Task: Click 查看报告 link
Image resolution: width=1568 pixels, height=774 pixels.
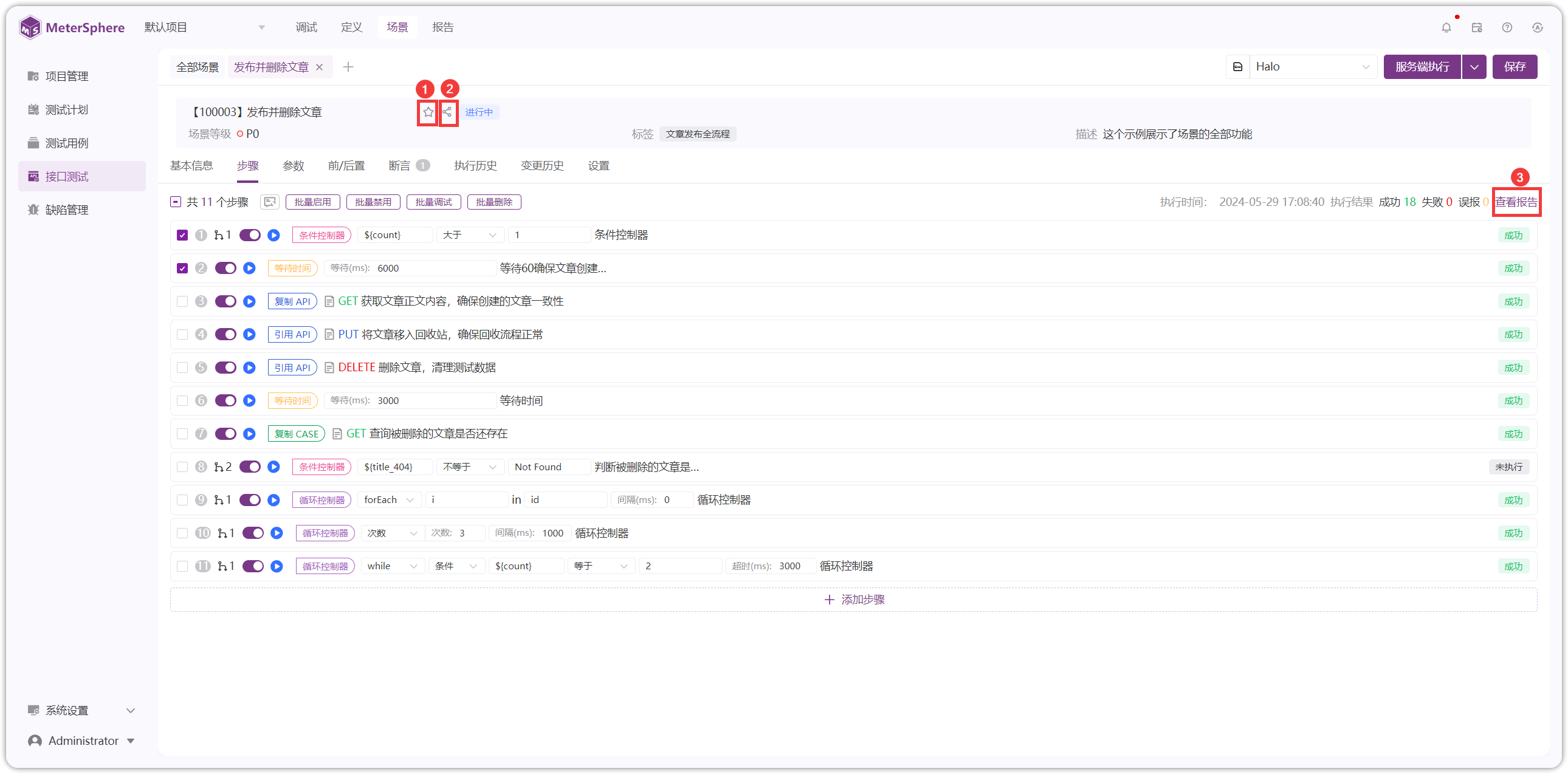Action: 1516,202
